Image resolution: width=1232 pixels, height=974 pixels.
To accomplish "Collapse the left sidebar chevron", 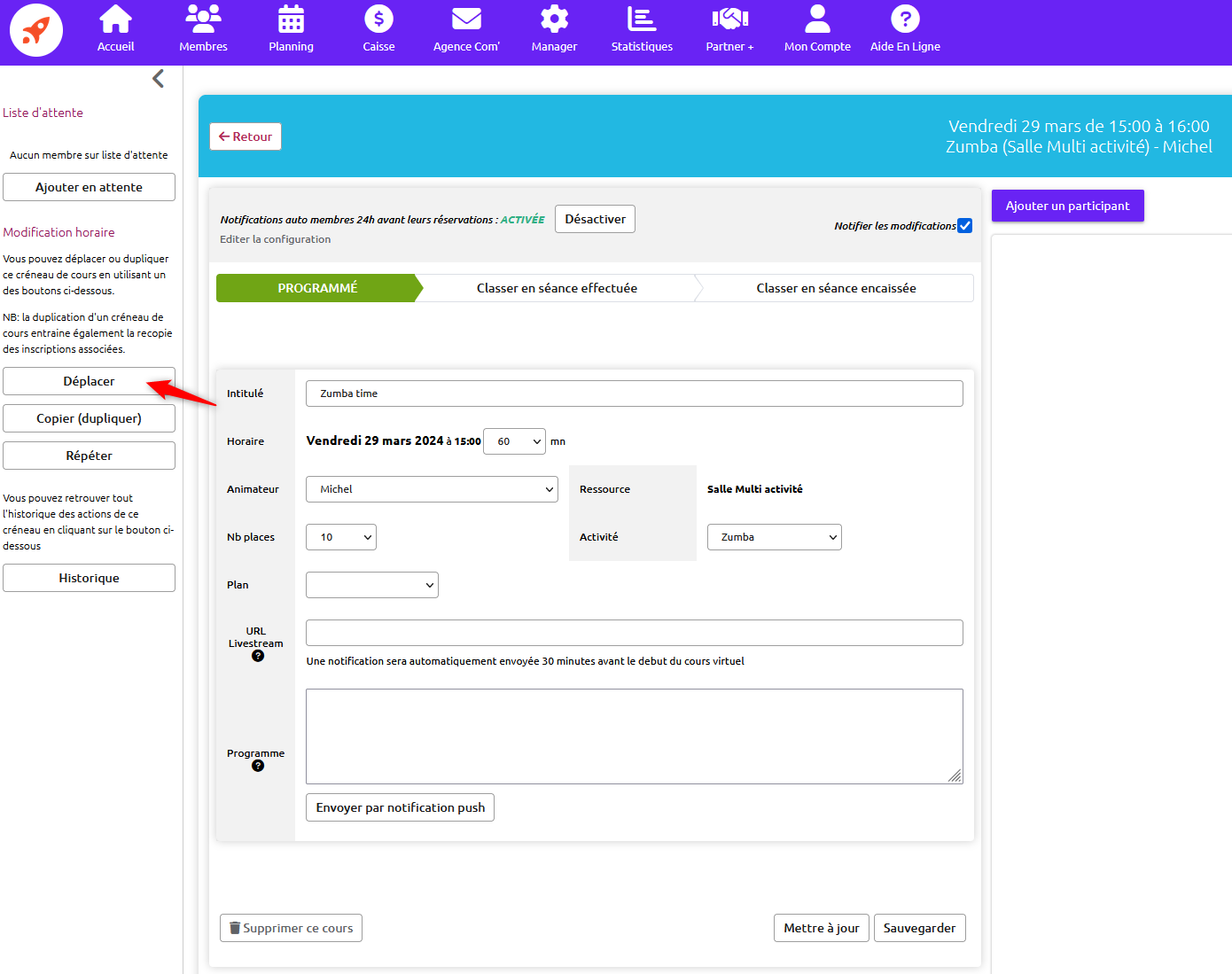I will click(x=158, y=79).
